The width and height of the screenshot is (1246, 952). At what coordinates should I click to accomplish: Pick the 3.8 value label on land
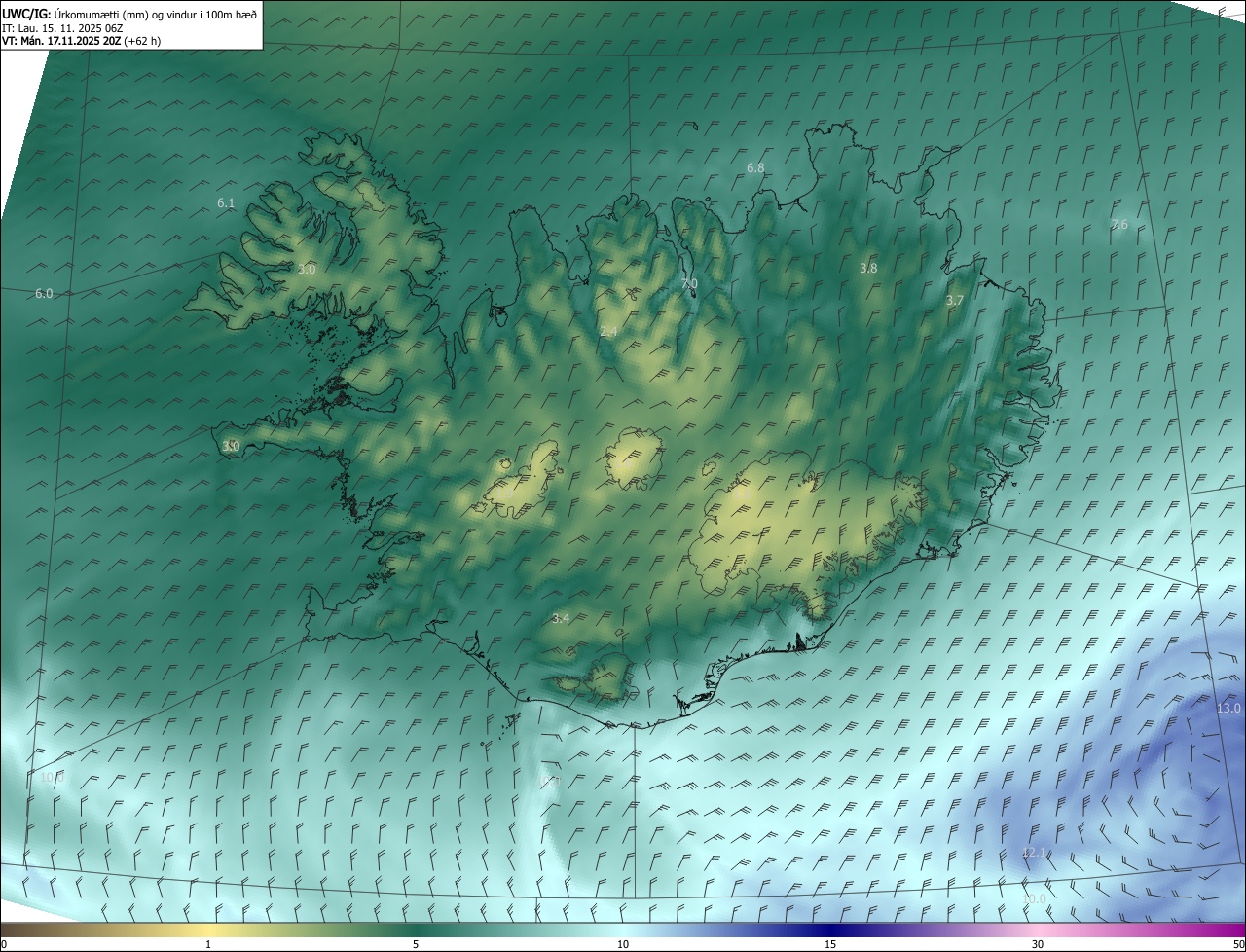pyautogui.click(x=868, y=268)
